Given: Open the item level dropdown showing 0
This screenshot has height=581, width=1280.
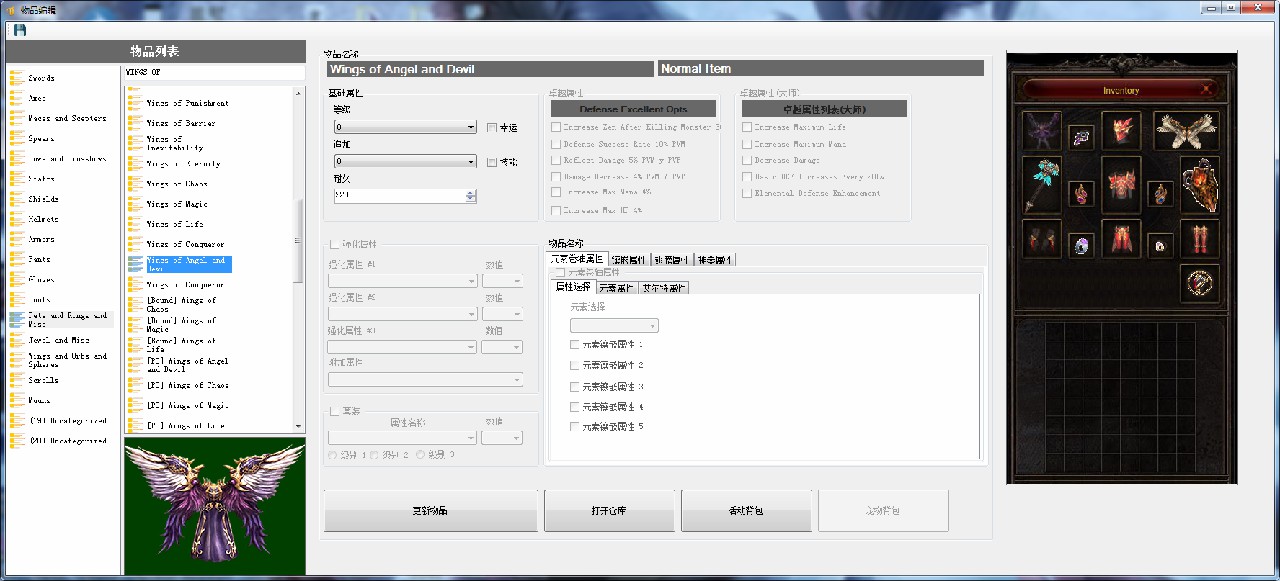Looking at the screenshot, I should (406, 128).
